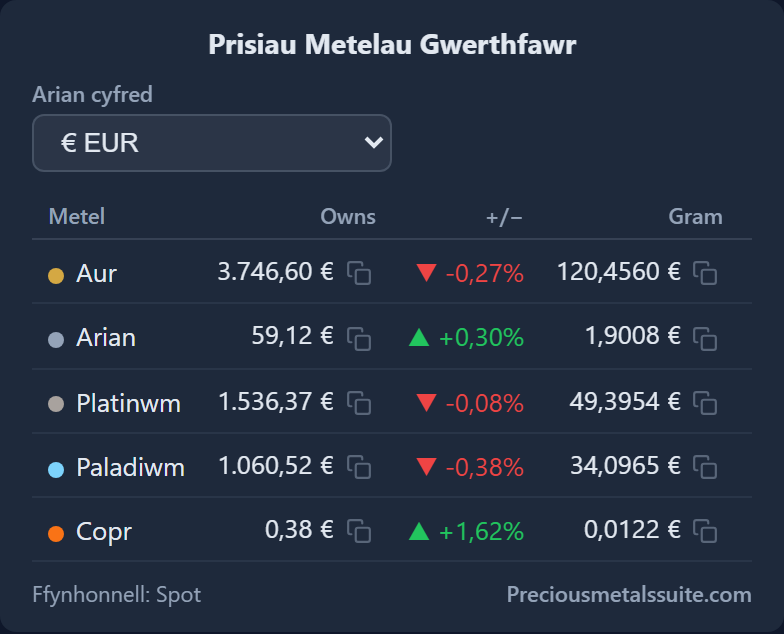Click the Copr +1,62% change value
The height and width of the screenshot is (634, 784).
coord(481,531)
